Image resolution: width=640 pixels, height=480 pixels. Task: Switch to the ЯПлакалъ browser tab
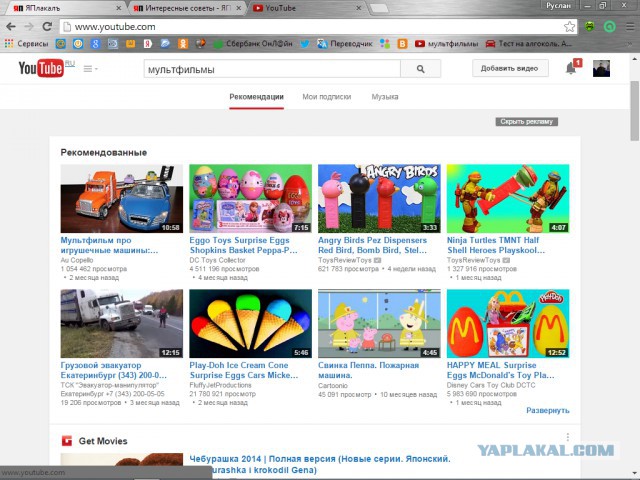click(65, 8)
